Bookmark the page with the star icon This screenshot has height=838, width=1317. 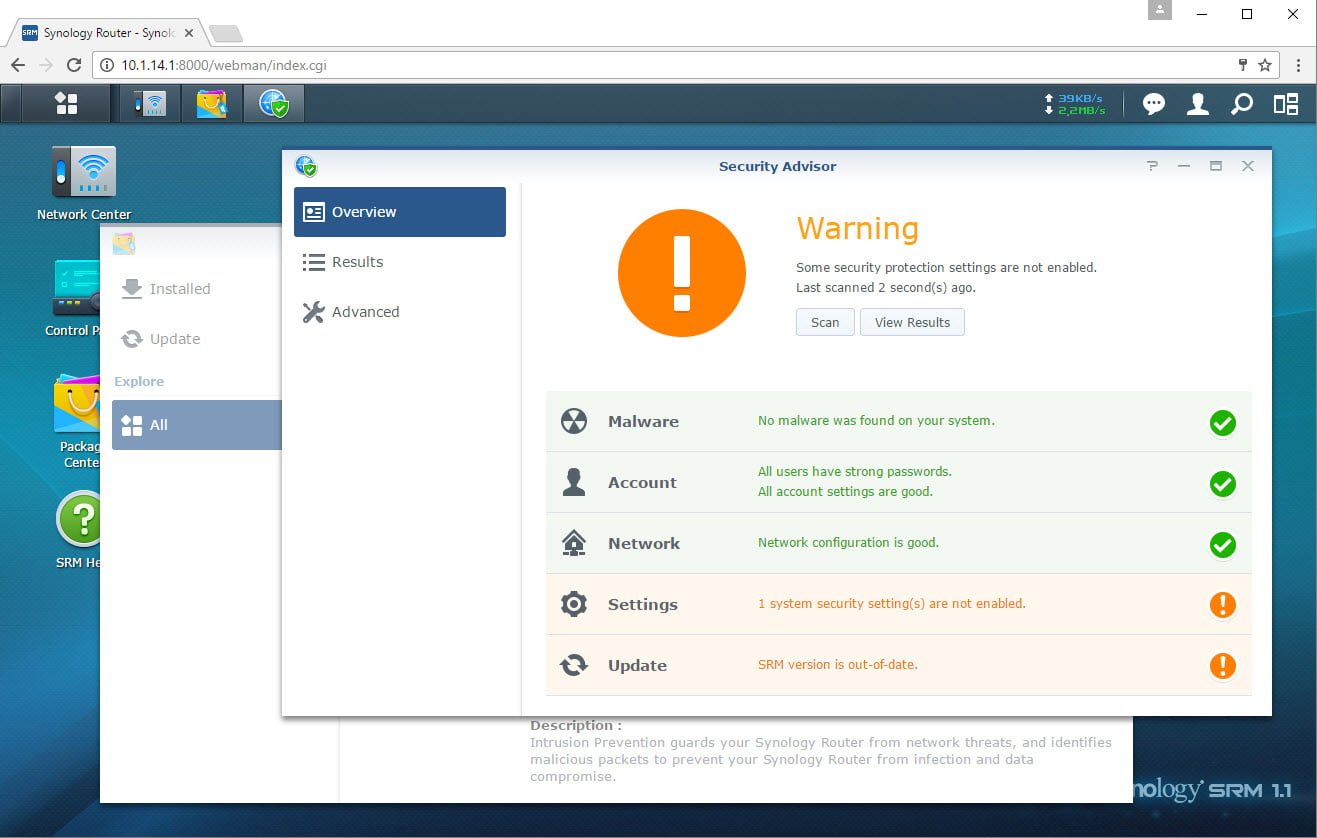tap(1265, 65)
